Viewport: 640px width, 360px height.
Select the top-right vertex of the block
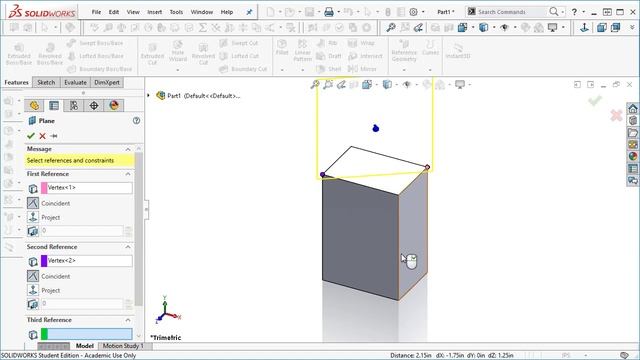(x=427, y=167)
